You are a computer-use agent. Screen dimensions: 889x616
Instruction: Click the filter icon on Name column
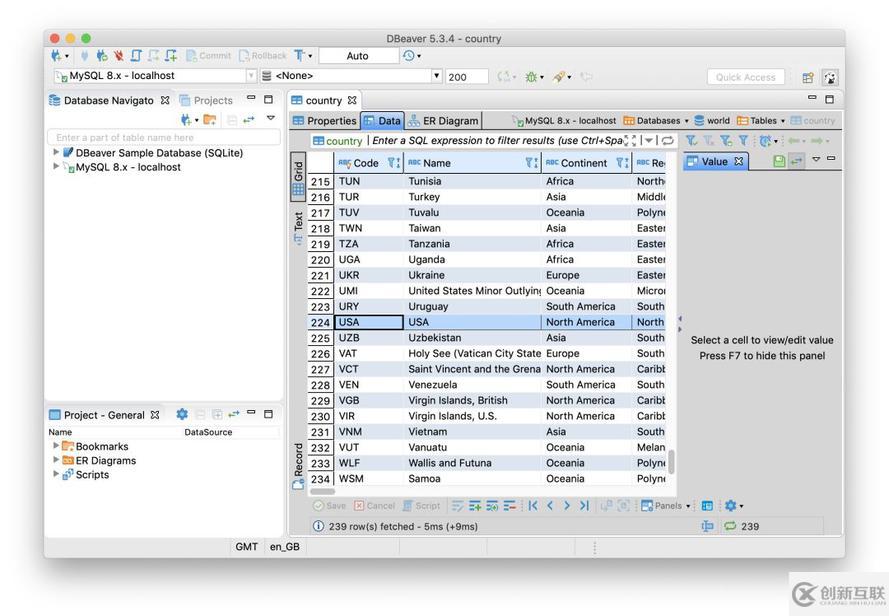tap(530, 163)
